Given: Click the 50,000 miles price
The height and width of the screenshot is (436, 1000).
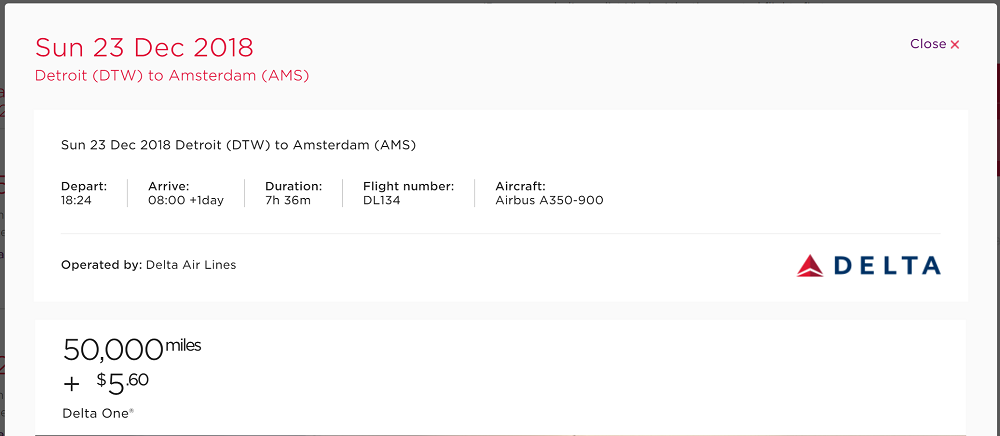Looking at the screenshot, I should pos(131,349).
